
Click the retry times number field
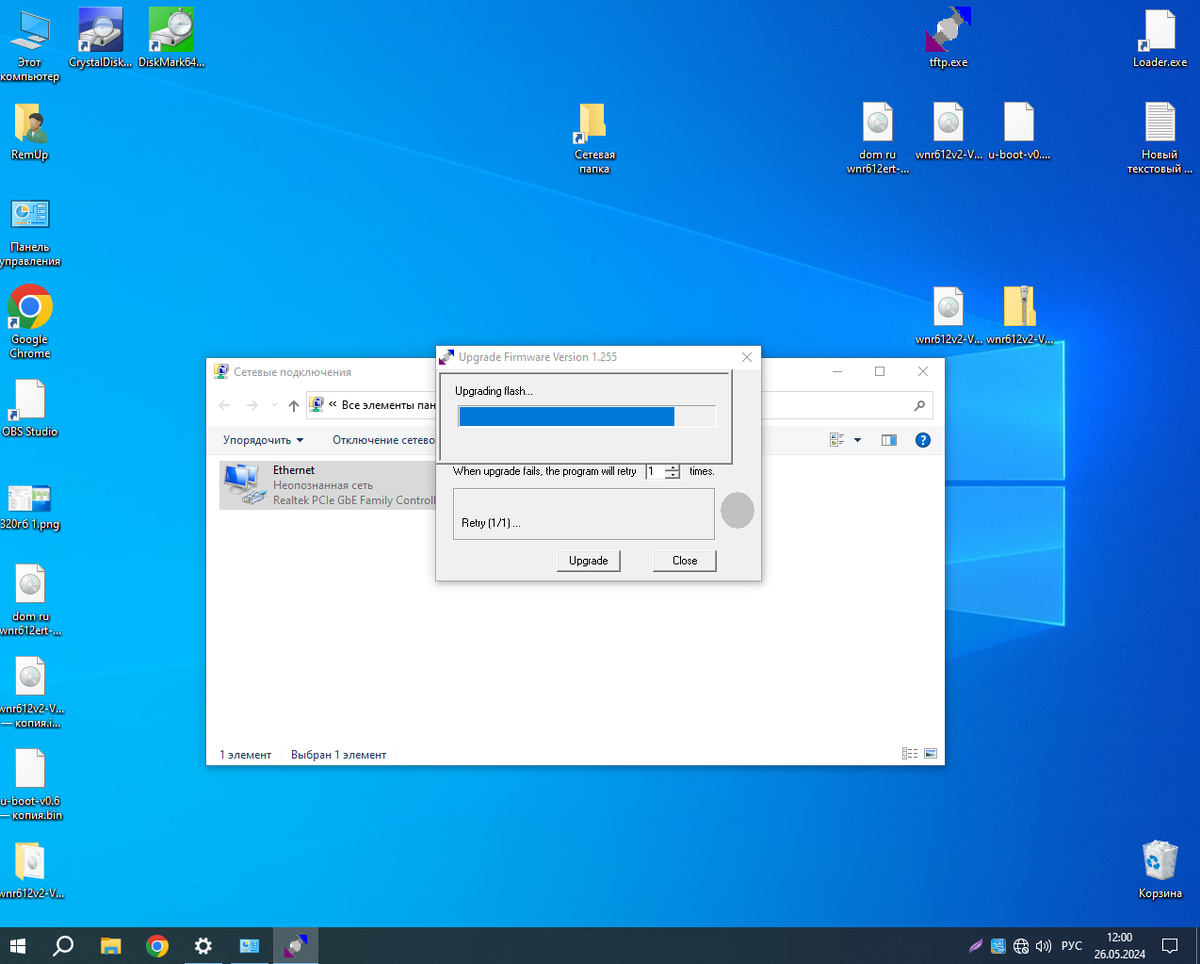[654, 471]
